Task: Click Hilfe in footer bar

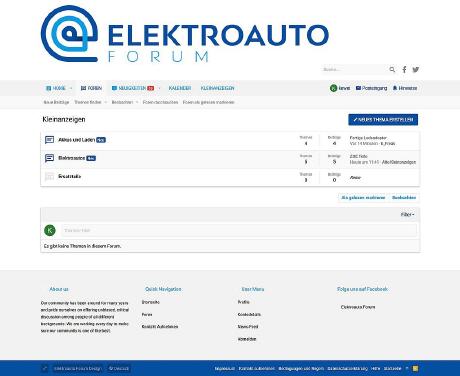Action: (x=375, y=368)
